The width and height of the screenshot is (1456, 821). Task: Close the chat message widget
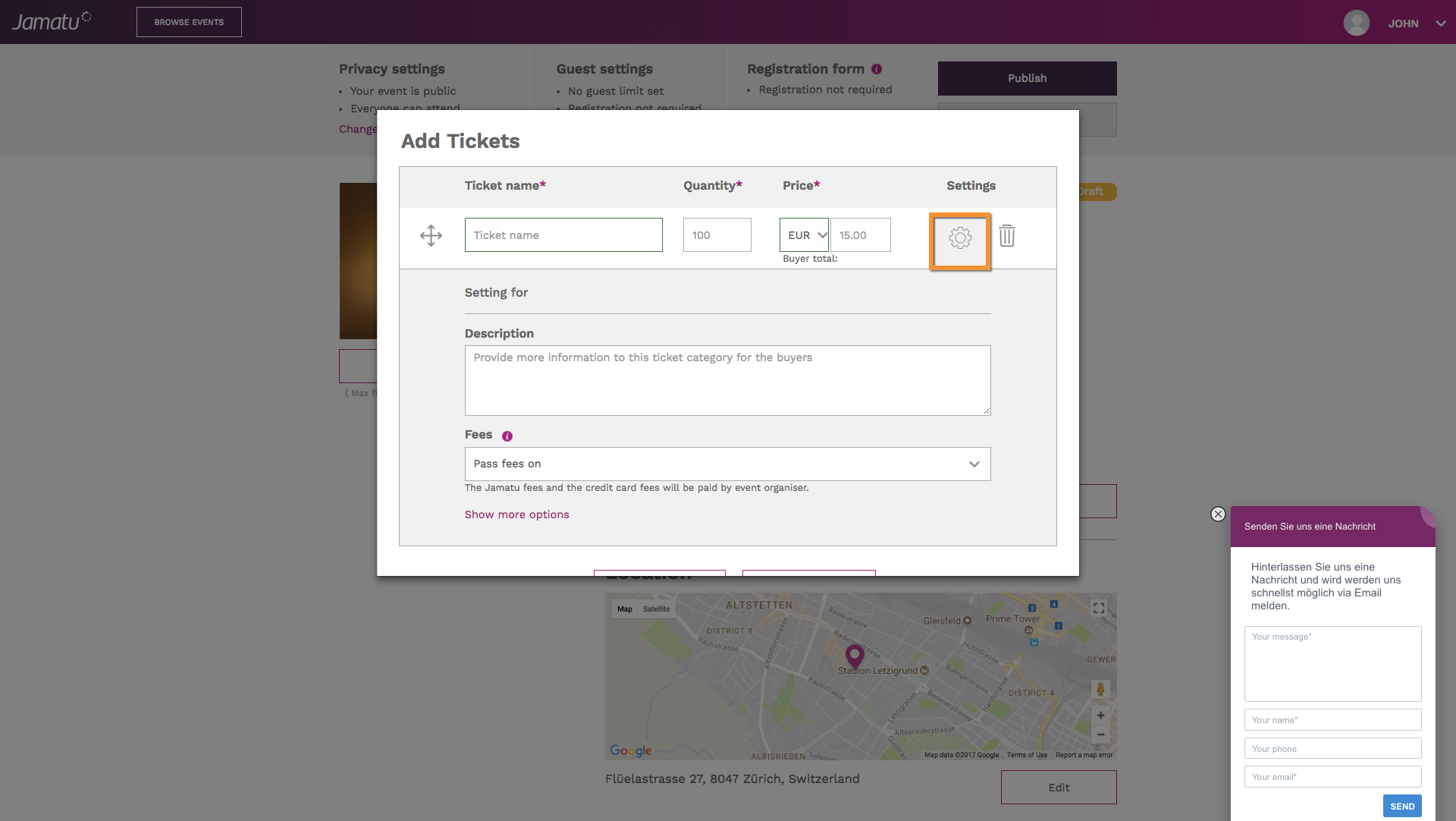(x=1218, y=514)
